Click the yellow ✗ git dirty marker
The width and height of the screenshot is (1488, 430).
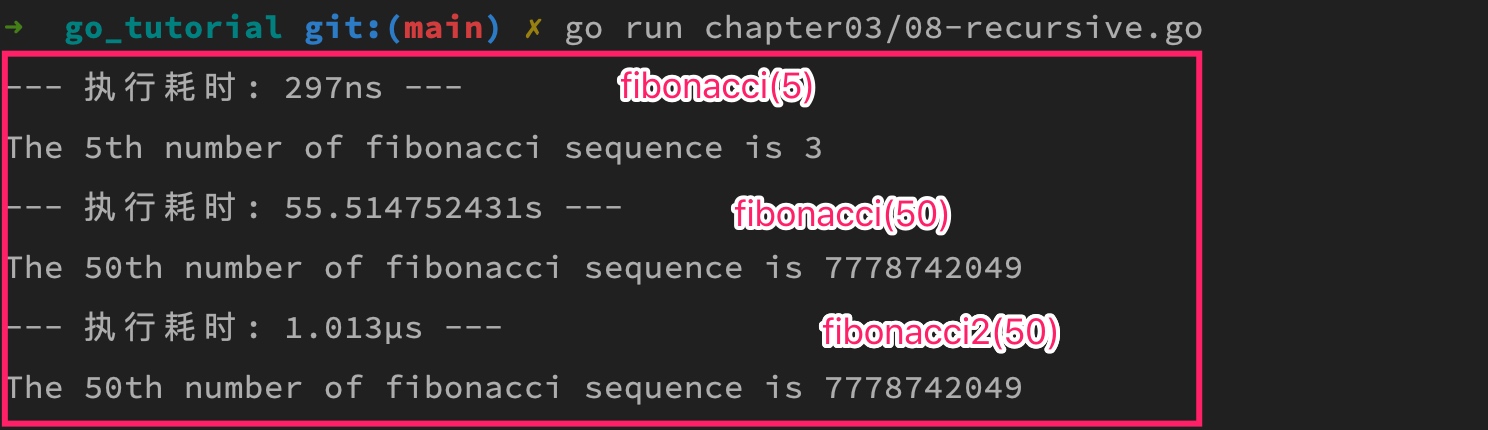pyautogui.click(x=533, y=28)
